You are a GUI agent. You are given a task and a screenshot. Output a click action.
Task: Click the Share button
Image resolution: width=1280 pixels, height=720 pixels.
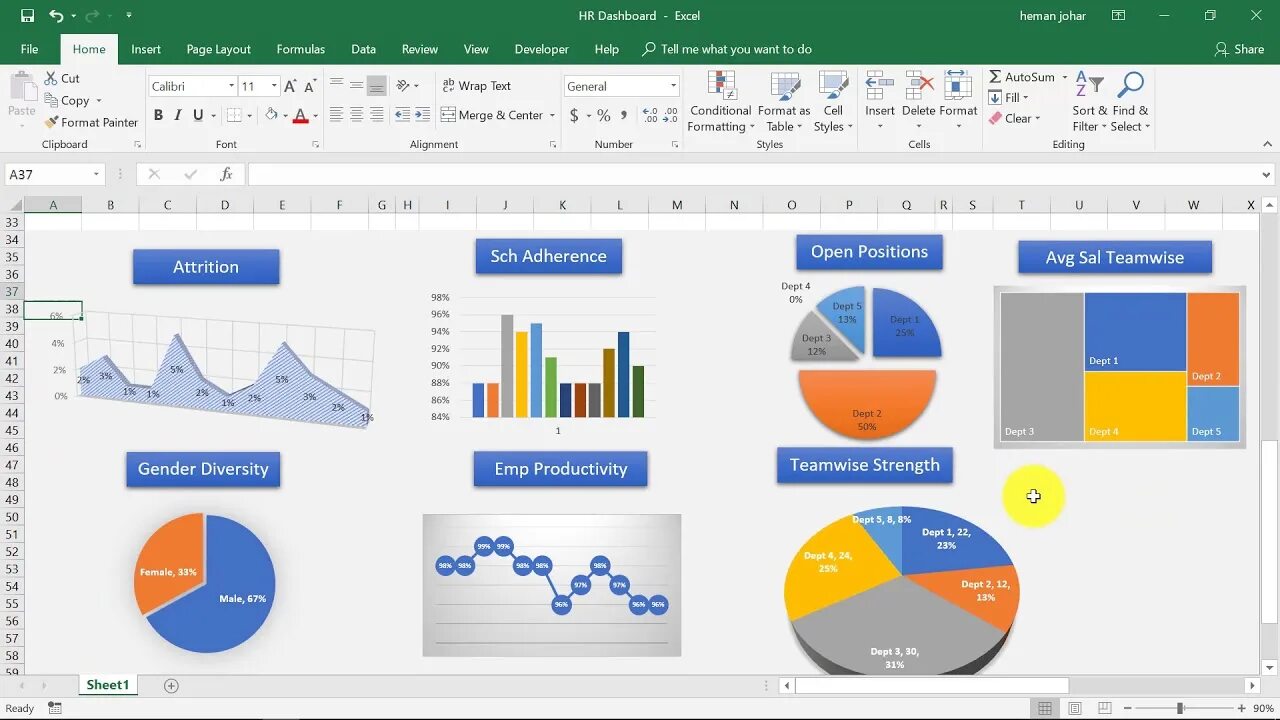pyautogui.click(x=1239, y=49)
